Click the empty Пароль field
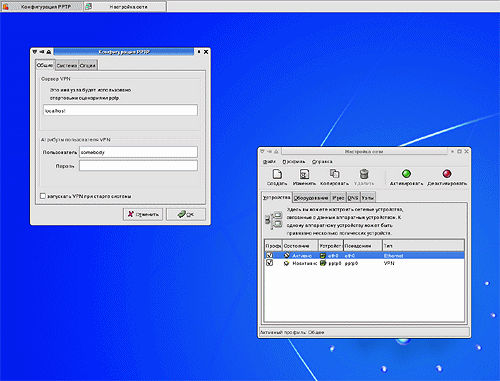 tap(138, 166)
